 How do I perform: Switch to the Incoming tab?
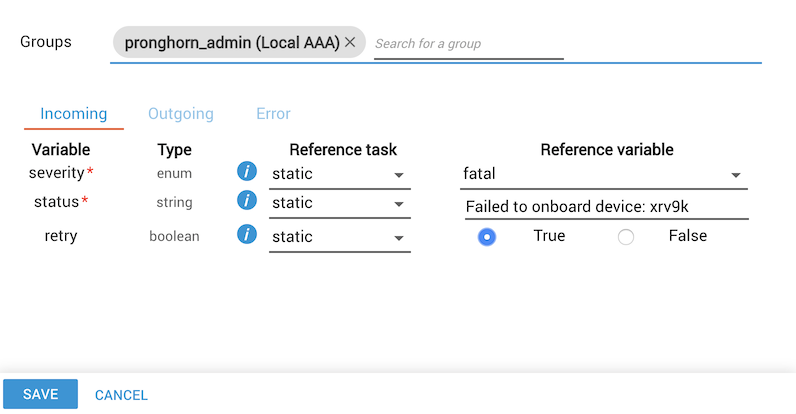(x=74, y=114)
